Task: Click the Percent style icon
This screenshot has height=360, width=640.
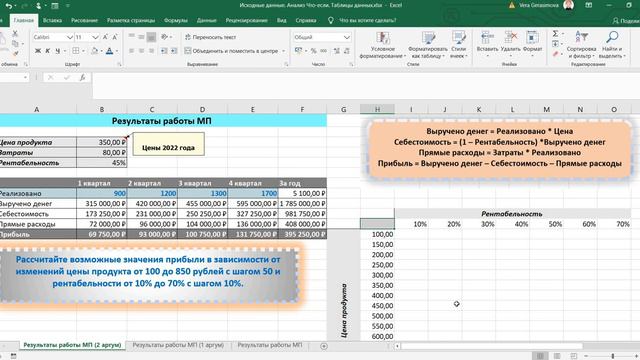Action: click(313, 51)
